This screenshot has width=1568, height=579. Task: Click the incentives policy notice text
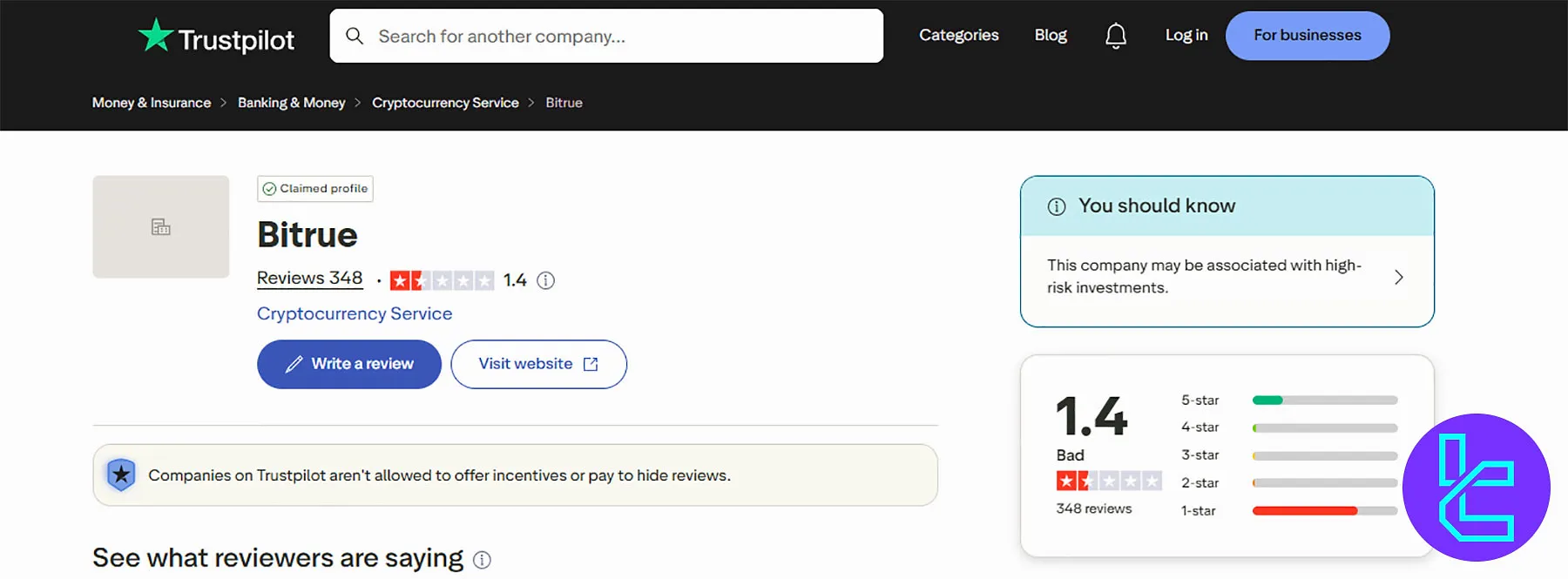click(x=439, y=475)
